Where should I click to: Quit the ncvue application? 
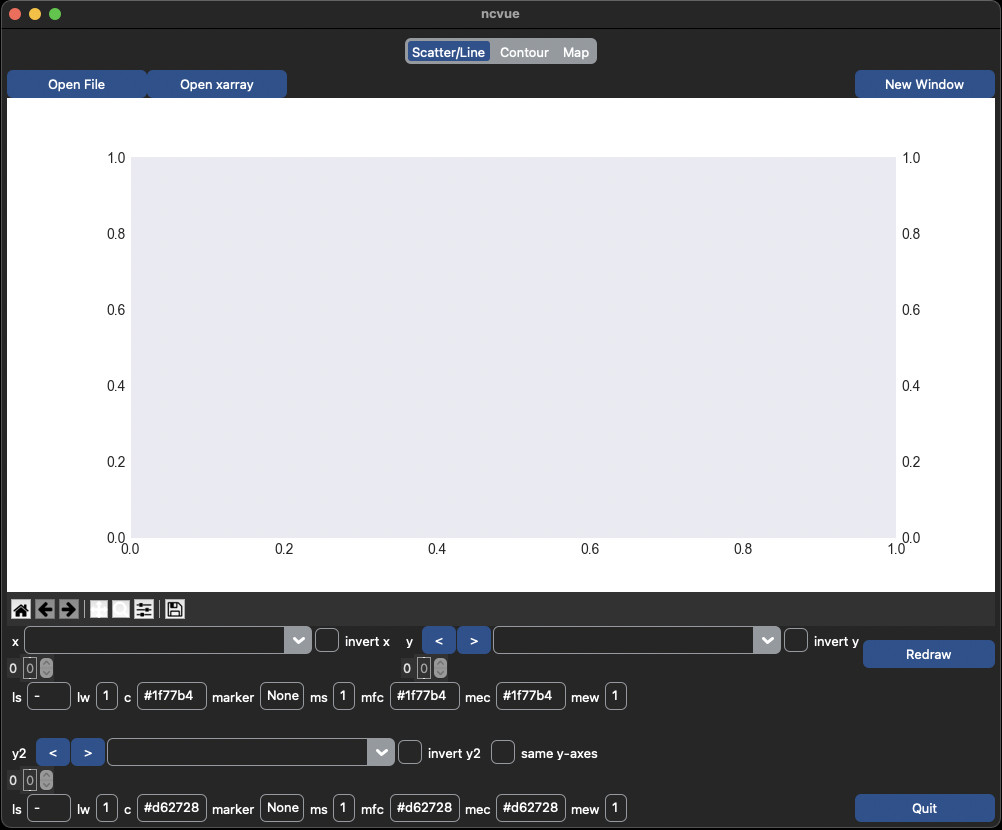[x=924, y=808]
